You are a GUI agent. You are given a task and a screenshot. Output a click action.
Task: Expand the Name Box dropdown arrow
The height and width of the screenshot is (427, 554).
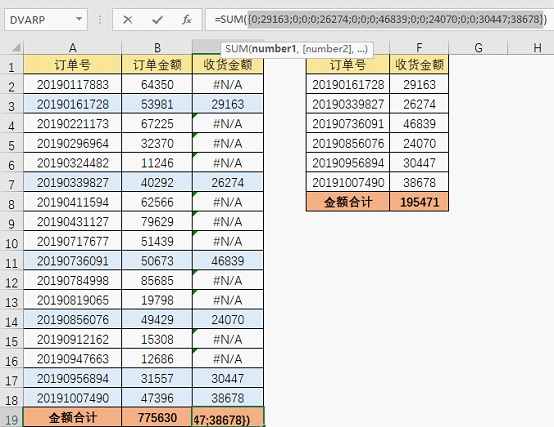(x=79, y=19)
